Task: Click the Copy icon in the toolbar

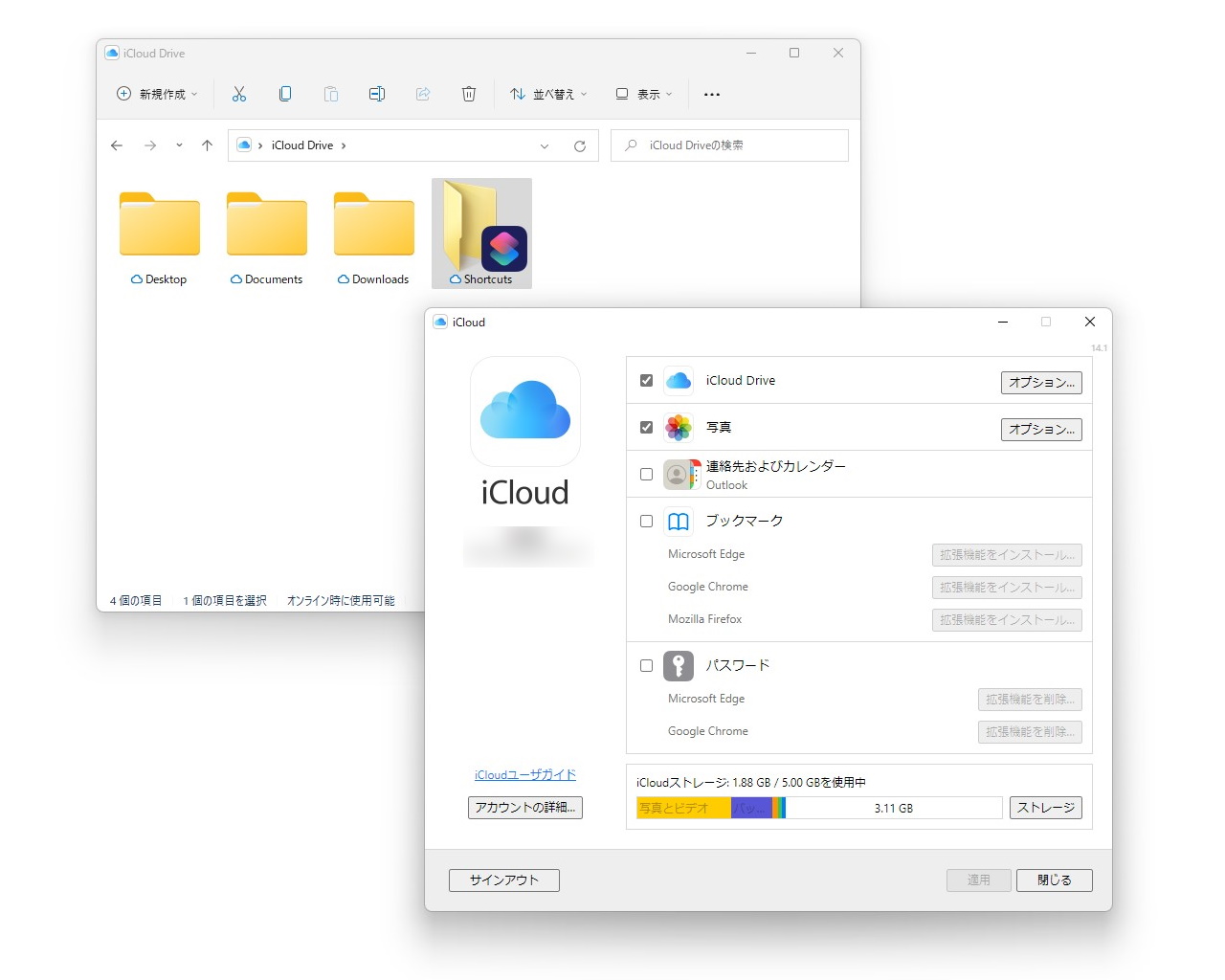Action: 285,94
